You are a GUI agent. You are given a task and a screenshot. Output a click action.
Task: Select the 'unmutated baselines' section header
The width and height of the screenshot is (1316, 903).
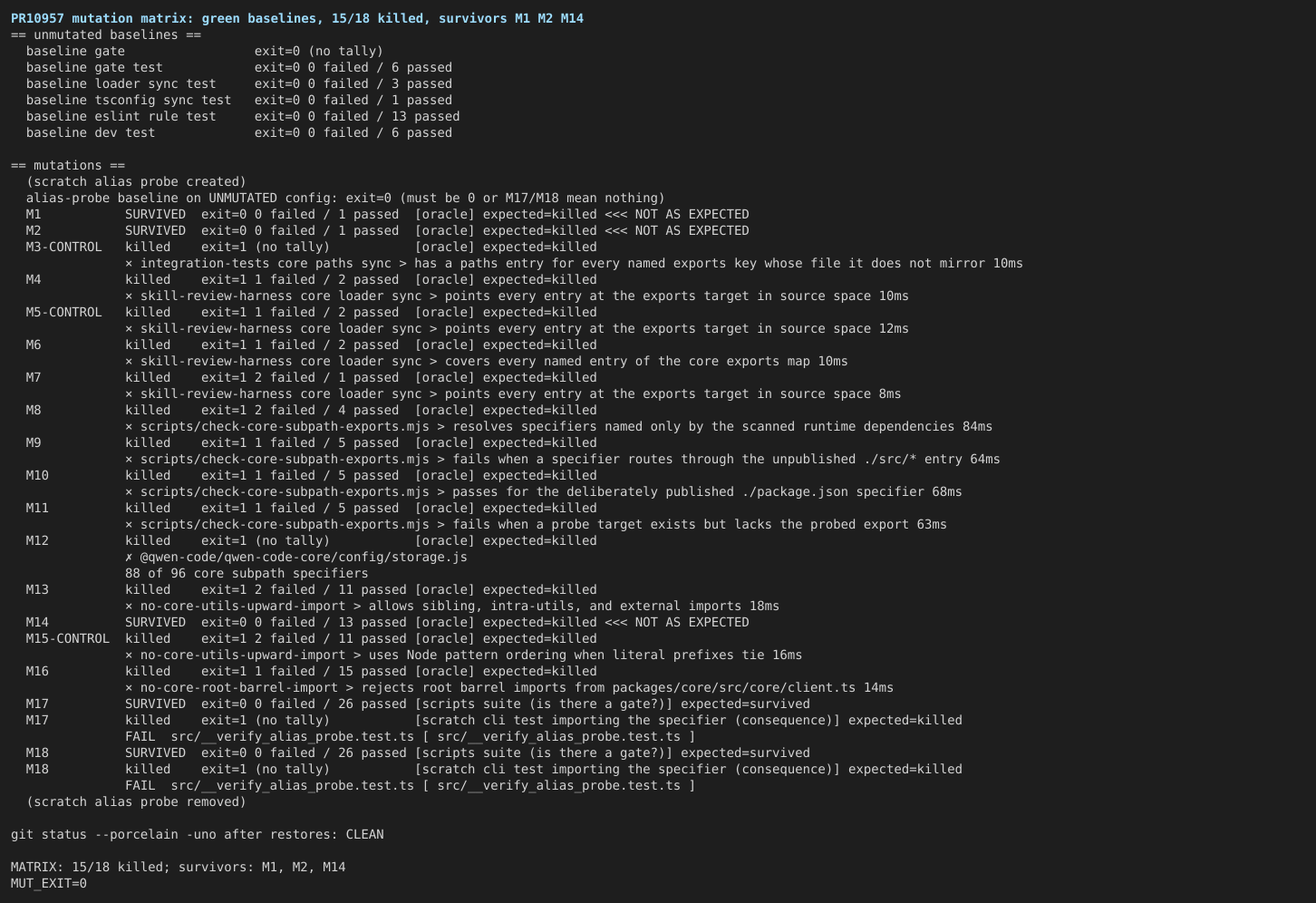pos(106,34)
